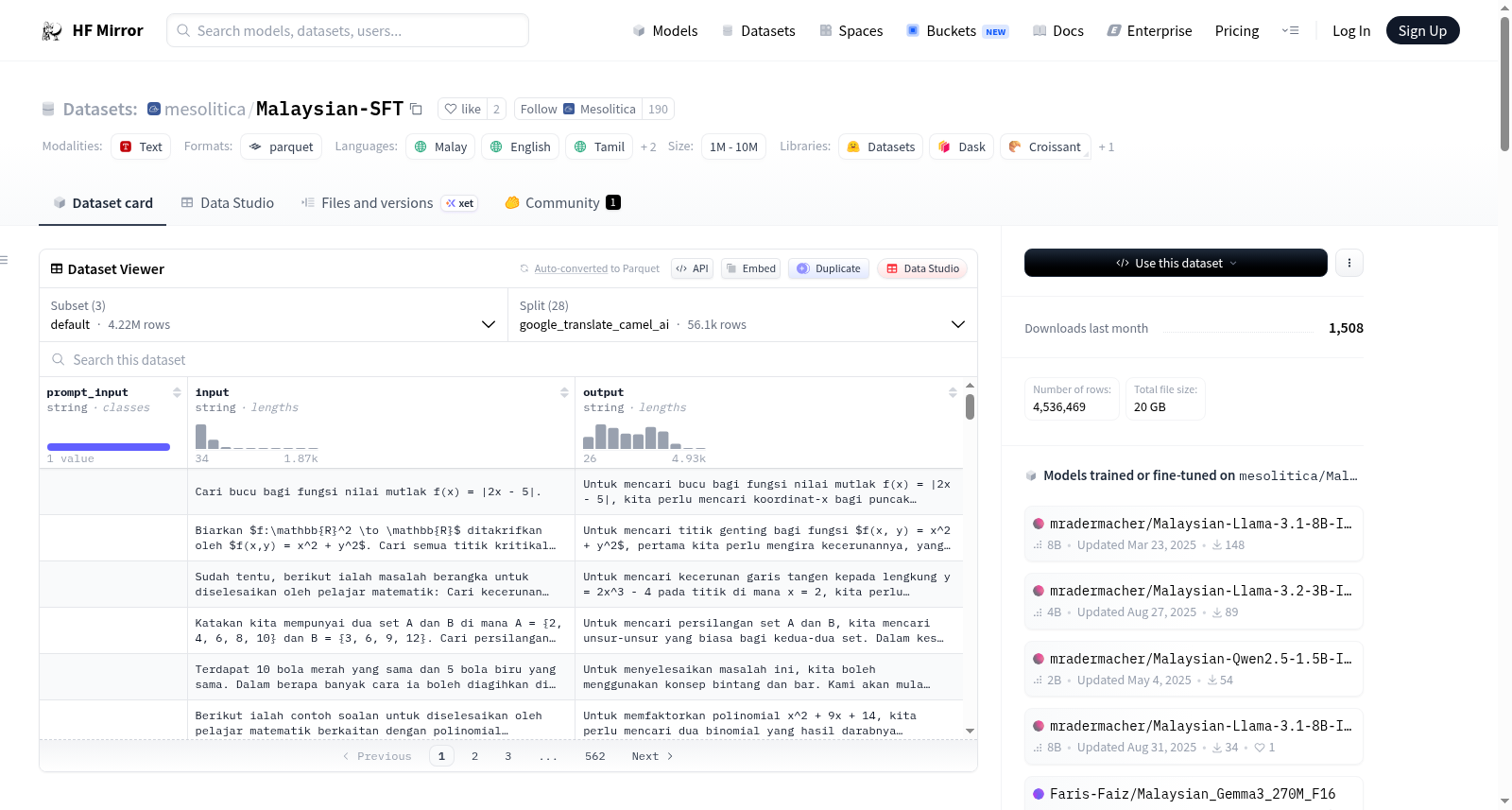This screenshot has width=1512, height=810.
Task: Switch to the Data Studio tab
Action: coord(228,203)
